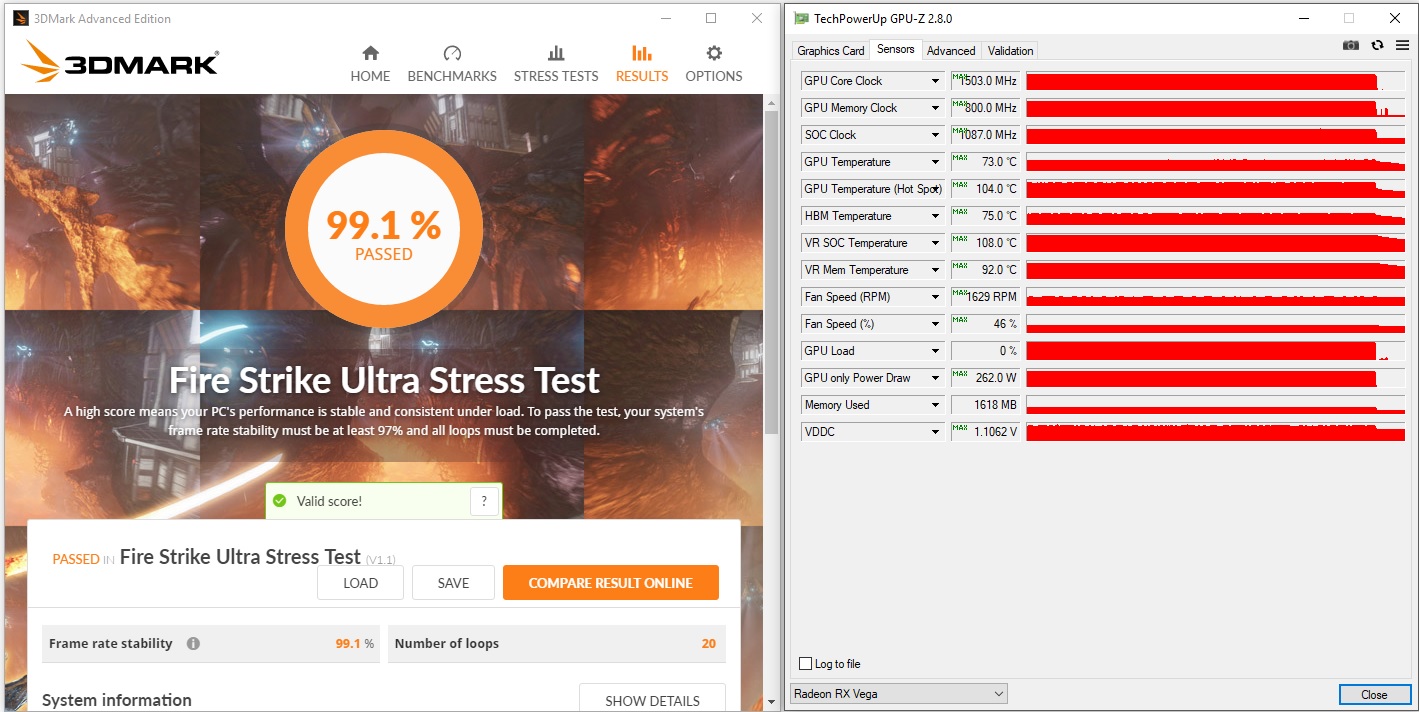This screenshot has height=712, width=1419.
Task: Open the Stress Tests section
Action: point(556,64)
